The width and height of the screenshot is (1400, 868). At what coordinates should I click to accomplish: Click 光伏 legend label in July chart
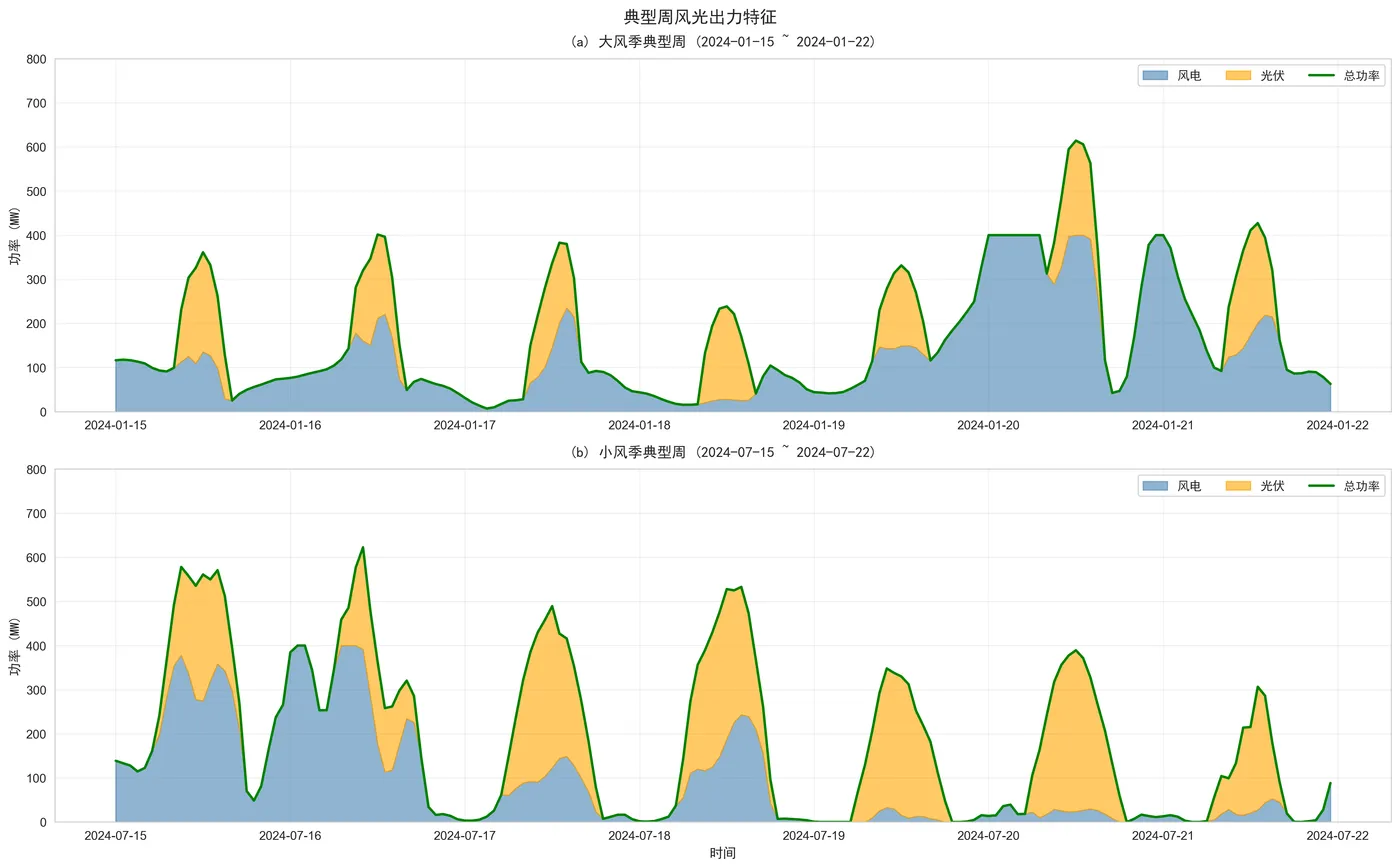[1272, 486]
